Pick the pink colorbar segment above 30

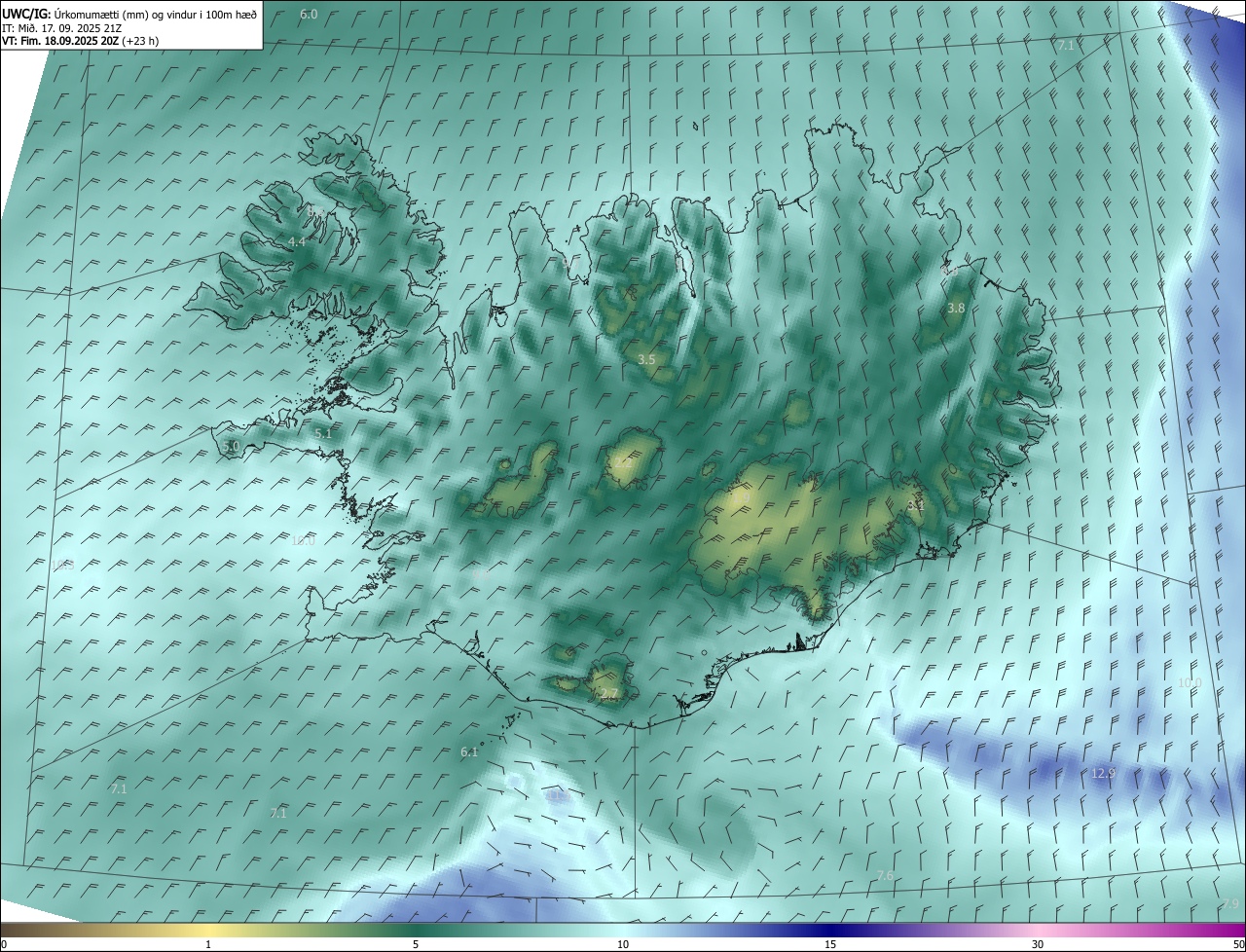[x=1038, y=930]
